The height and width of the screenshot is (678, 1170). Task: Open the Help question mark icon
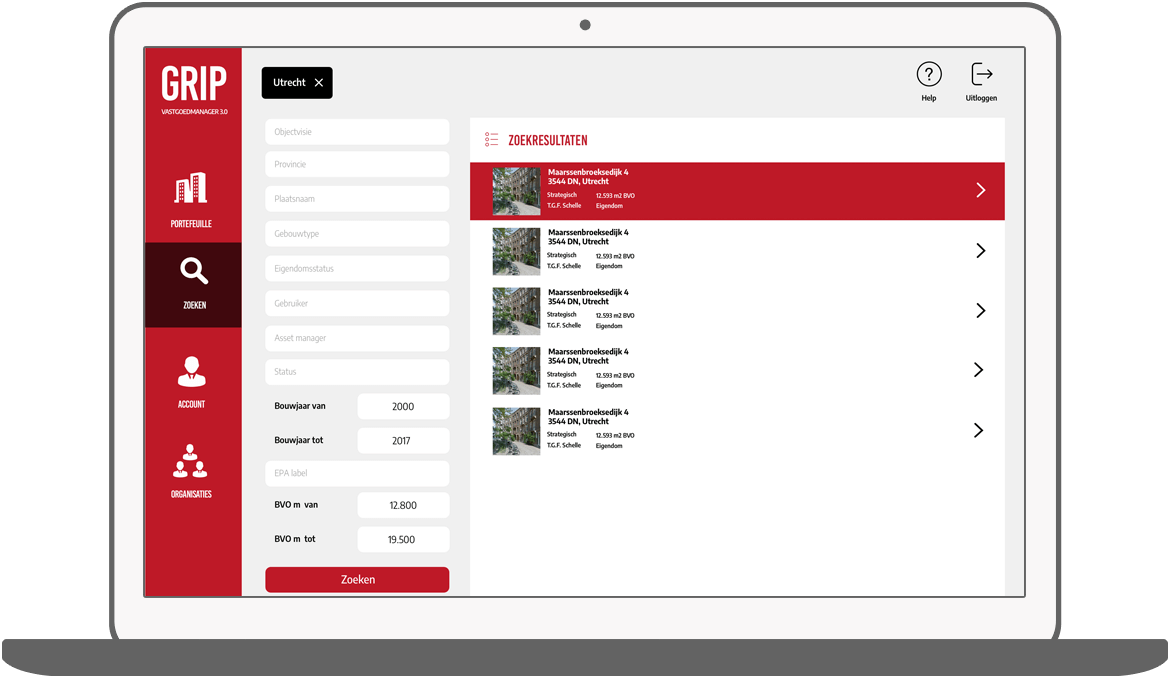[929, 74]
